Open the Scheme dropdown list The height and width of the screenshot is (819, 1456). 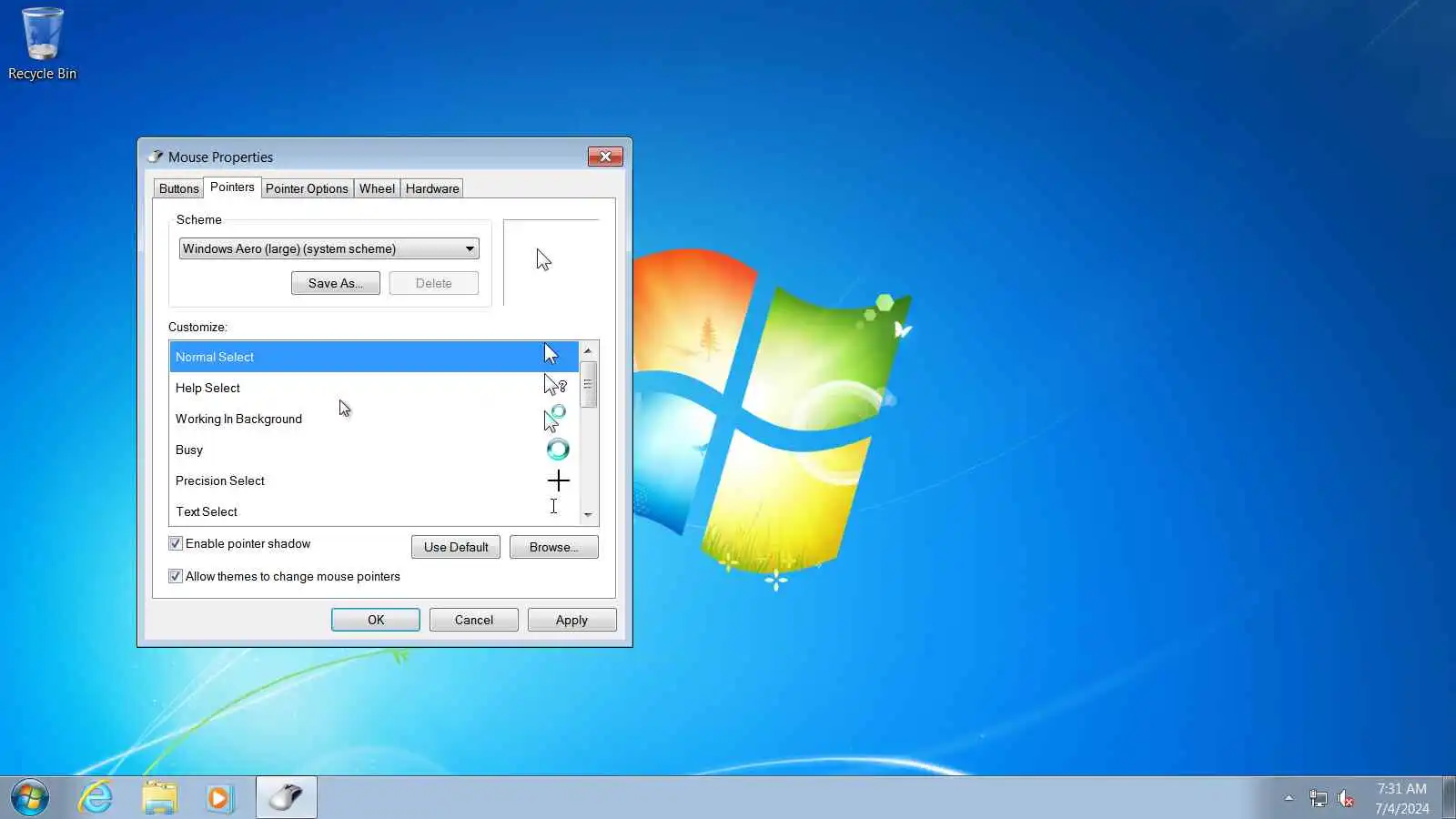[329, 248]
